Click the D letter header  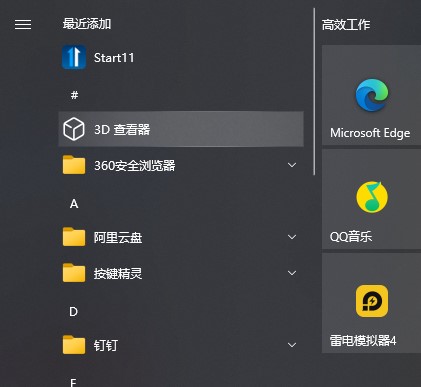point(74,312)
